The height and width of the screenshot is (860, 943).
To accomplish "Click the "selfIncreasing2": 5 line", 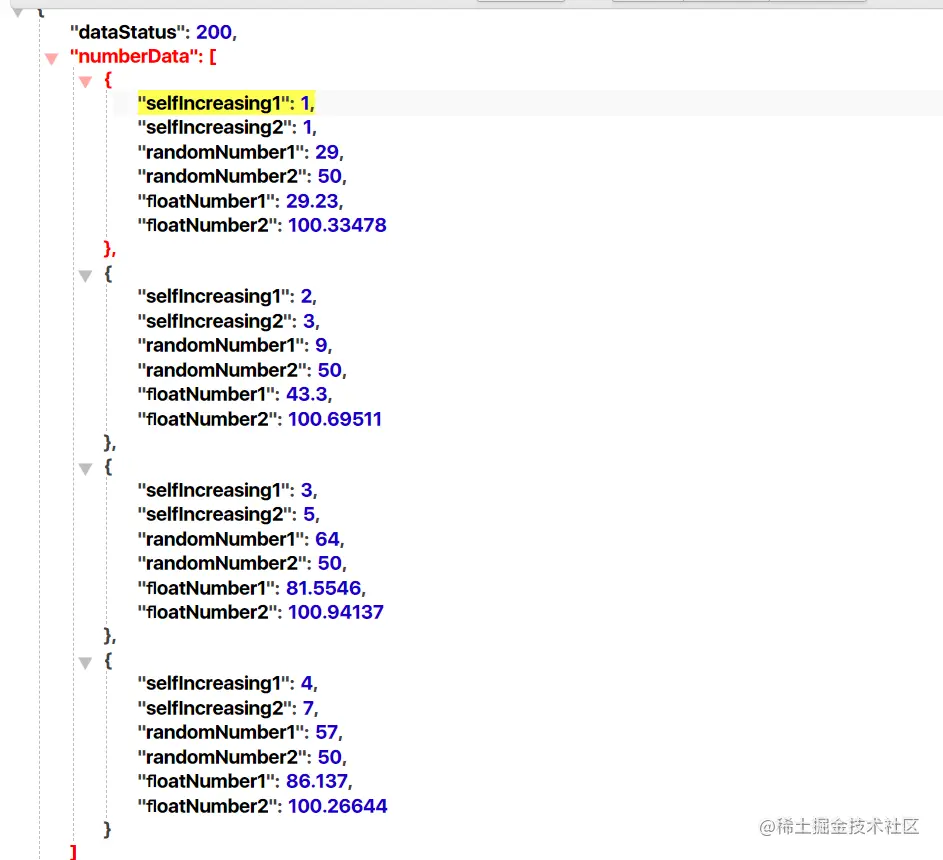I will 229,514.
